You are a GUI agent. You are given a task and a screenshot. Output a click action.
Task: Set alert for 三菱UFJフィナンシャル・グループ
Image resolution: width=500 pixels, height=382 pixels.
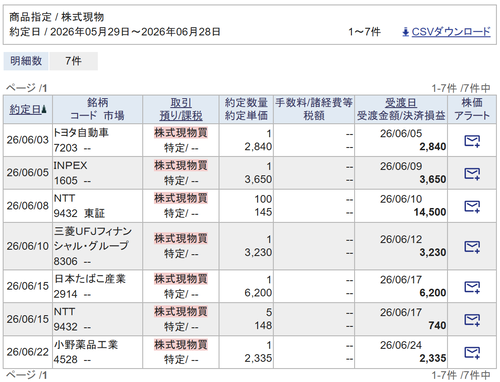coord(472,247)
